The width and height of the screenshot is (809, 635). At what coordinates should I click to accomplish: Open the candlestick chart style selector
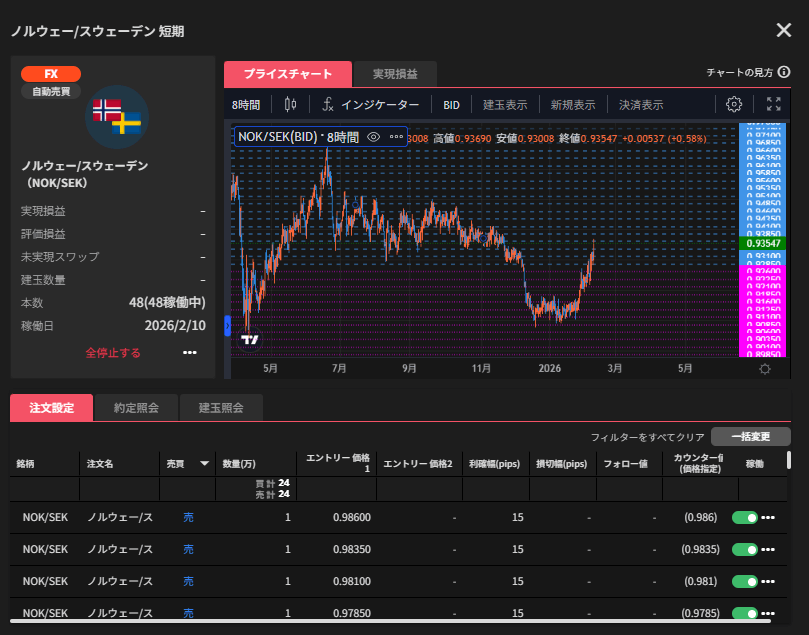(x=291, y=104)
